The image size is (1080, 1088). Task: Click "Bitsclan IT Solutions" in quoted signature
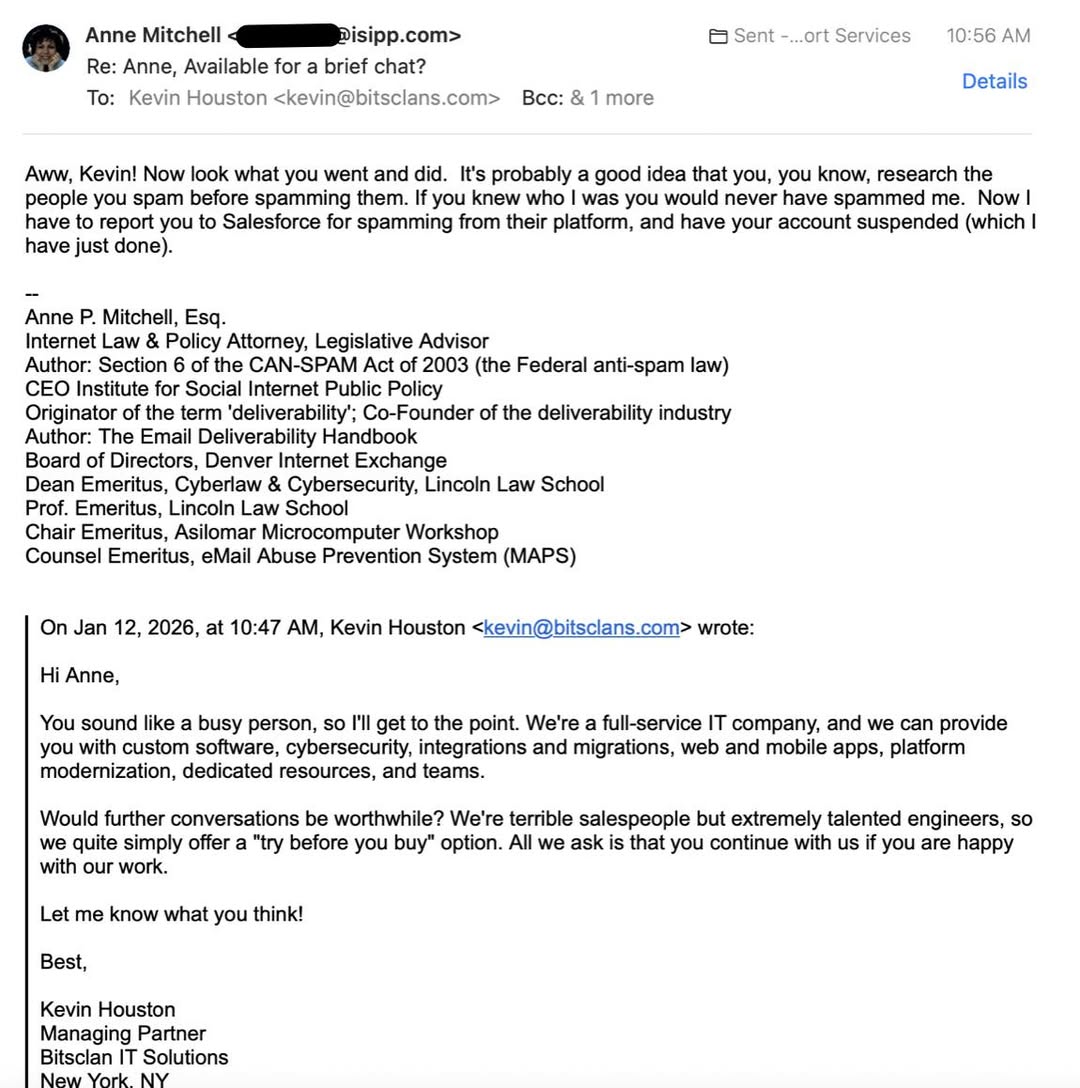click(x=134, y=1057)
